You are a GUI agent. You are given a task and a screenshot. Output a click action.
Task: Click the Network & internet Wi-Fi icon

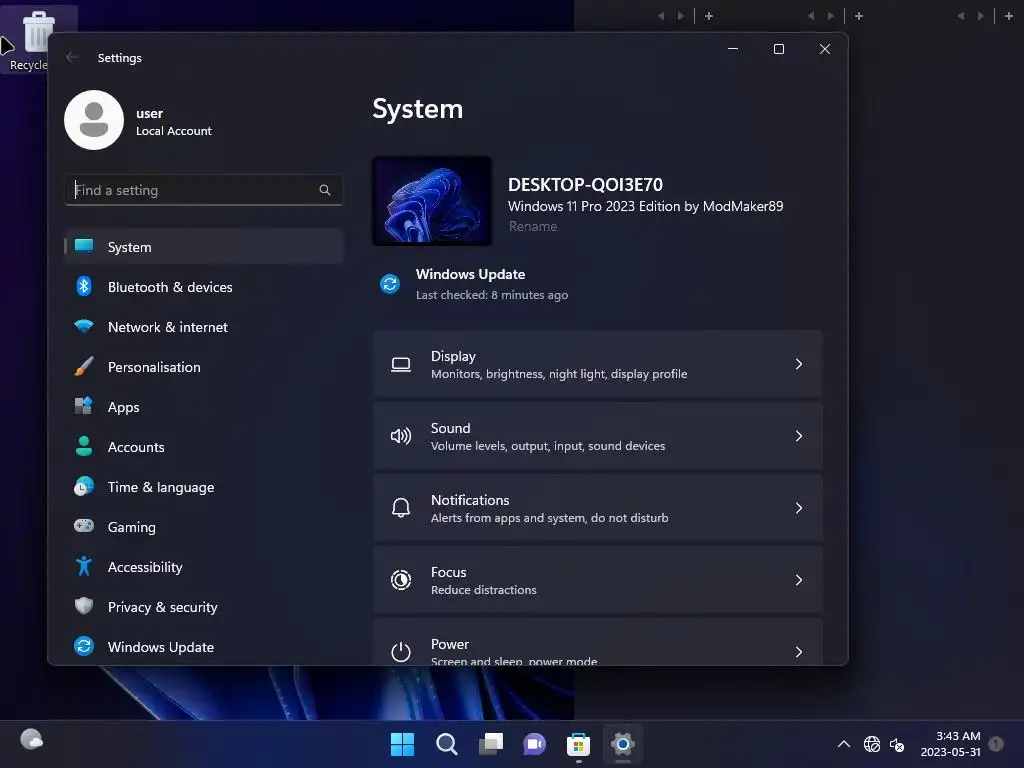click(84, 326)
